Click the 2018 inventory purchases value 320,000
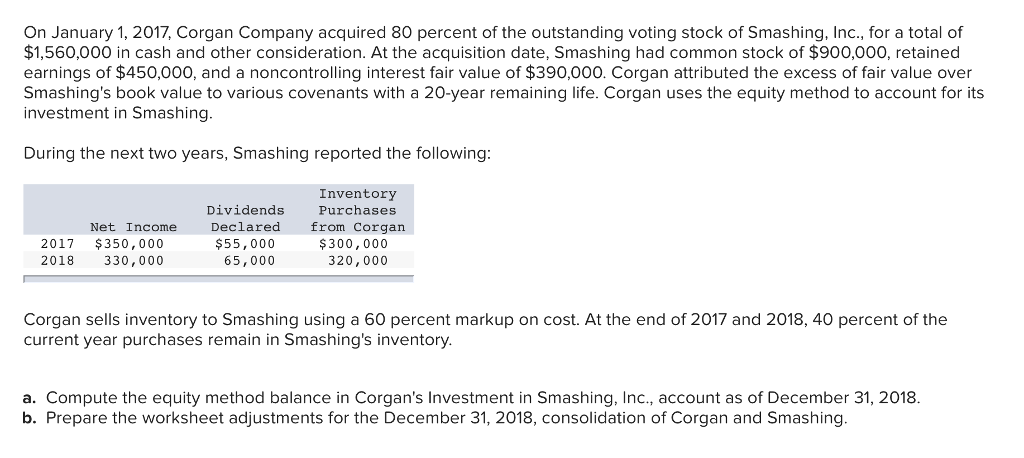 [357, 260]
